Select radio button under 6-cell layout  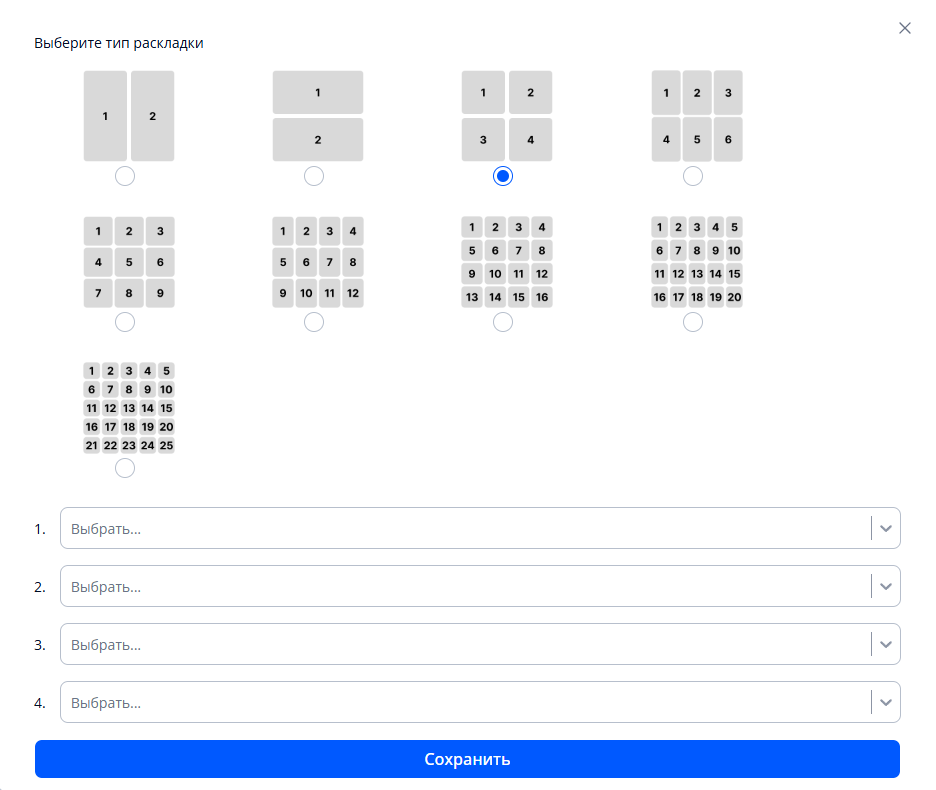[693, 176]
